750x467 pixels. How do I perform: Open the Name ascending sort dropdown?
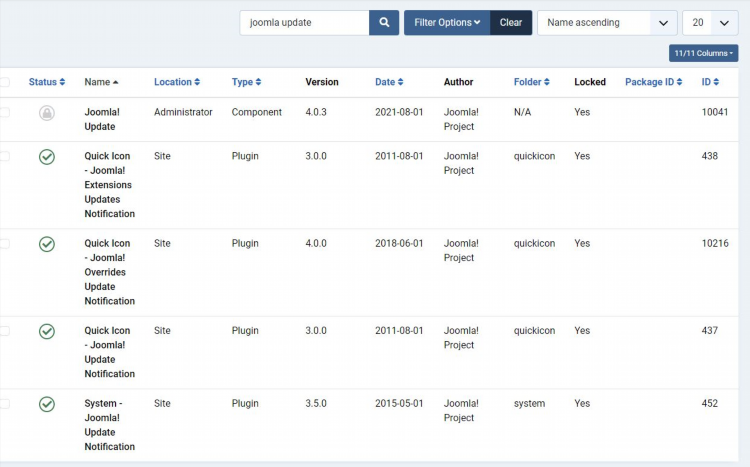point(607,22)
